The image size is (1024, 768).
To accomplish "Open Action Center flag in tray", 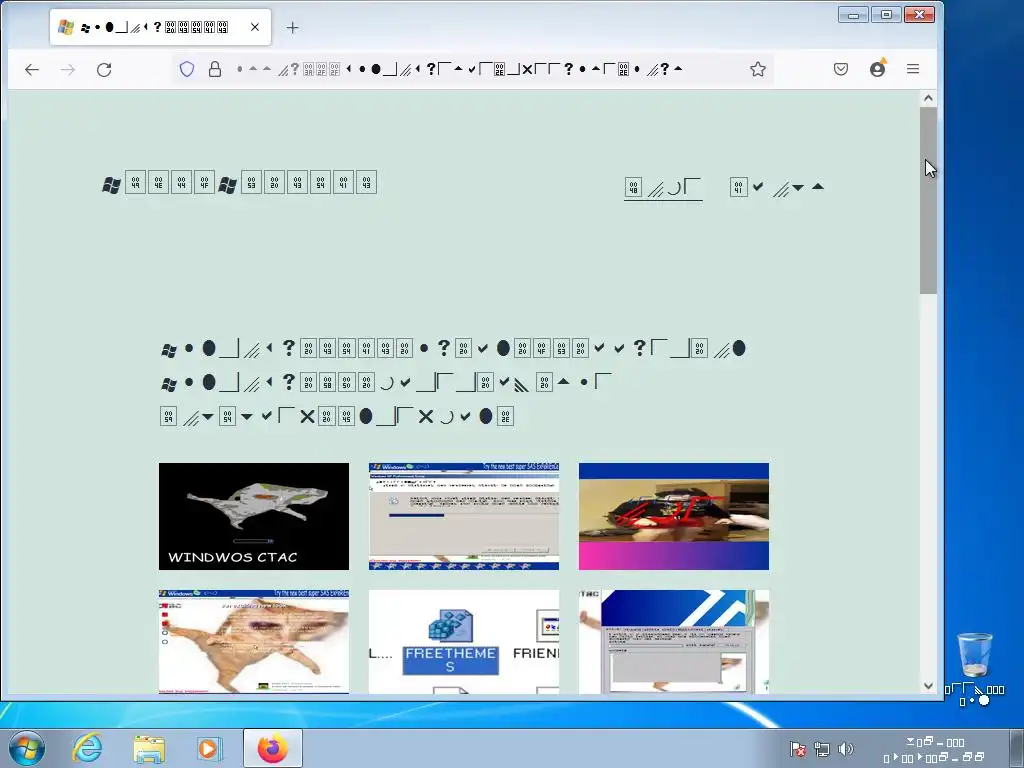I will (797, 749).
